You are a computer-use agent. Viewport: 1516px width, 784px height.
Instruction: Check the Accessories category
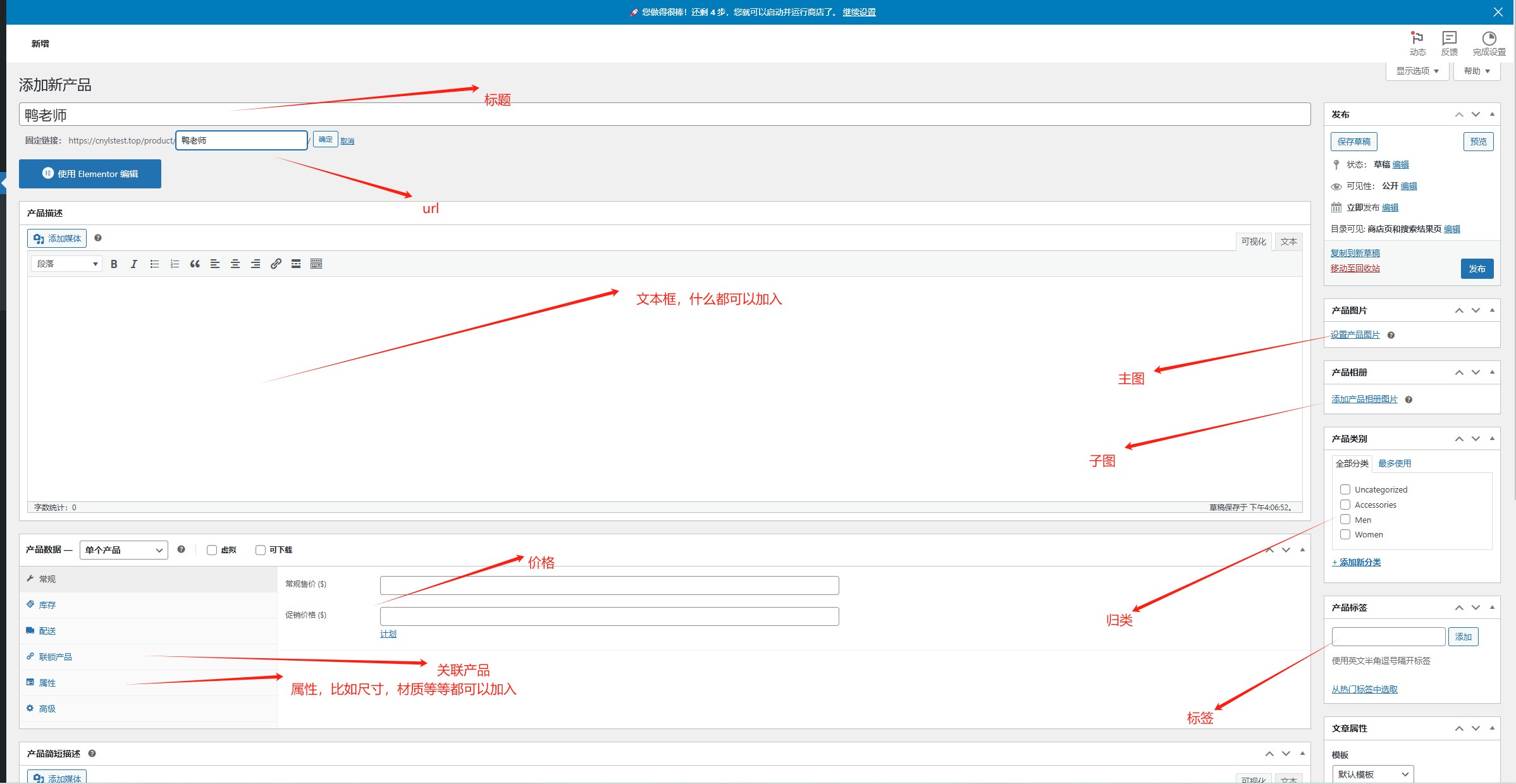click(1345, 505)
